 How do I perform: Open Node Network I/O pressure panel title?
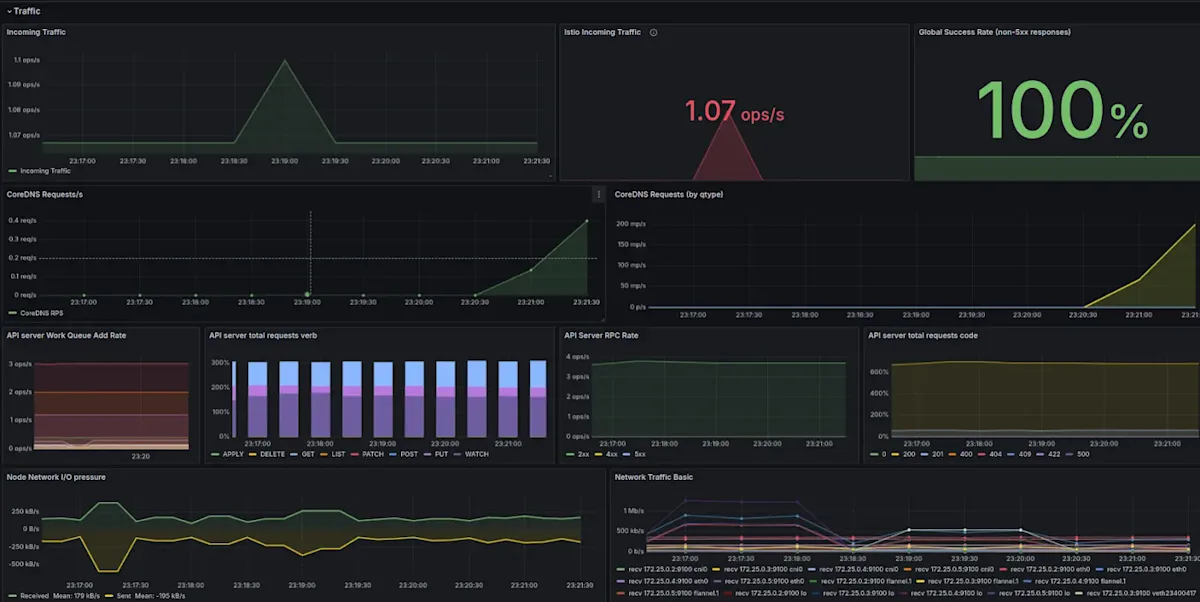point(56,477)
